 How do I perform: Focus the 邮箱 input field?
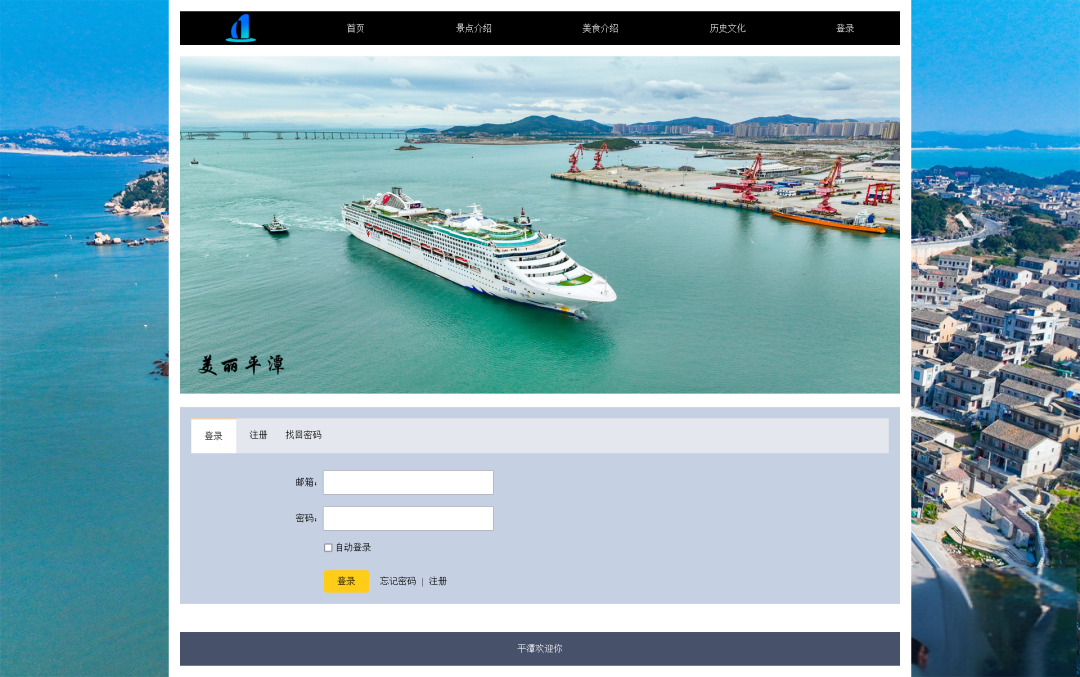(408, 482)
